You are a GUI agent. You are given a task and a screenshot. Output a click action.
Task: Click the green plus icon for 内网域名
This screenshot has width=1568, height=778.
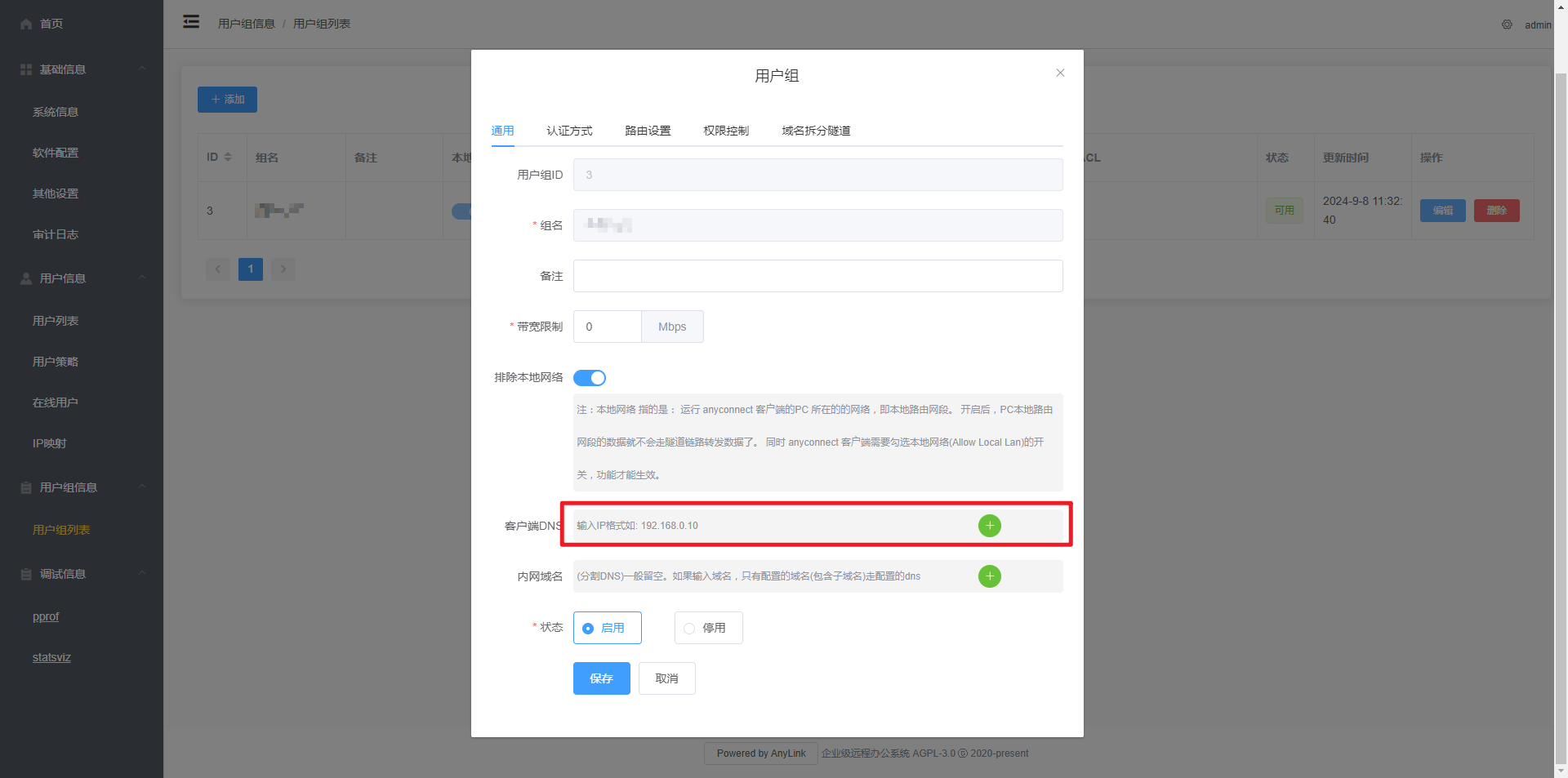[989, 576]
